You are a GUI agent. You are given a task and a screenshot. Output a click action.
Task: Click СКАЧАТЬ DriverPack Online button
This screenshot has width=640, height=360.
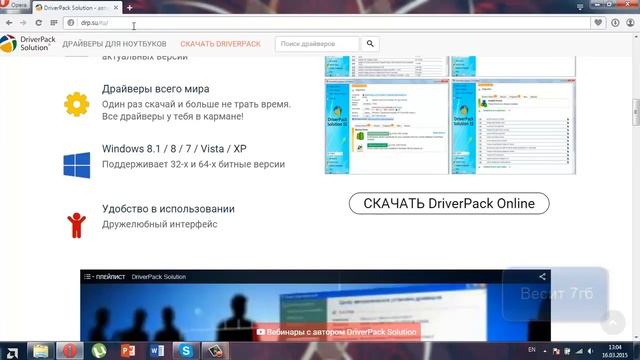point(449,203)
